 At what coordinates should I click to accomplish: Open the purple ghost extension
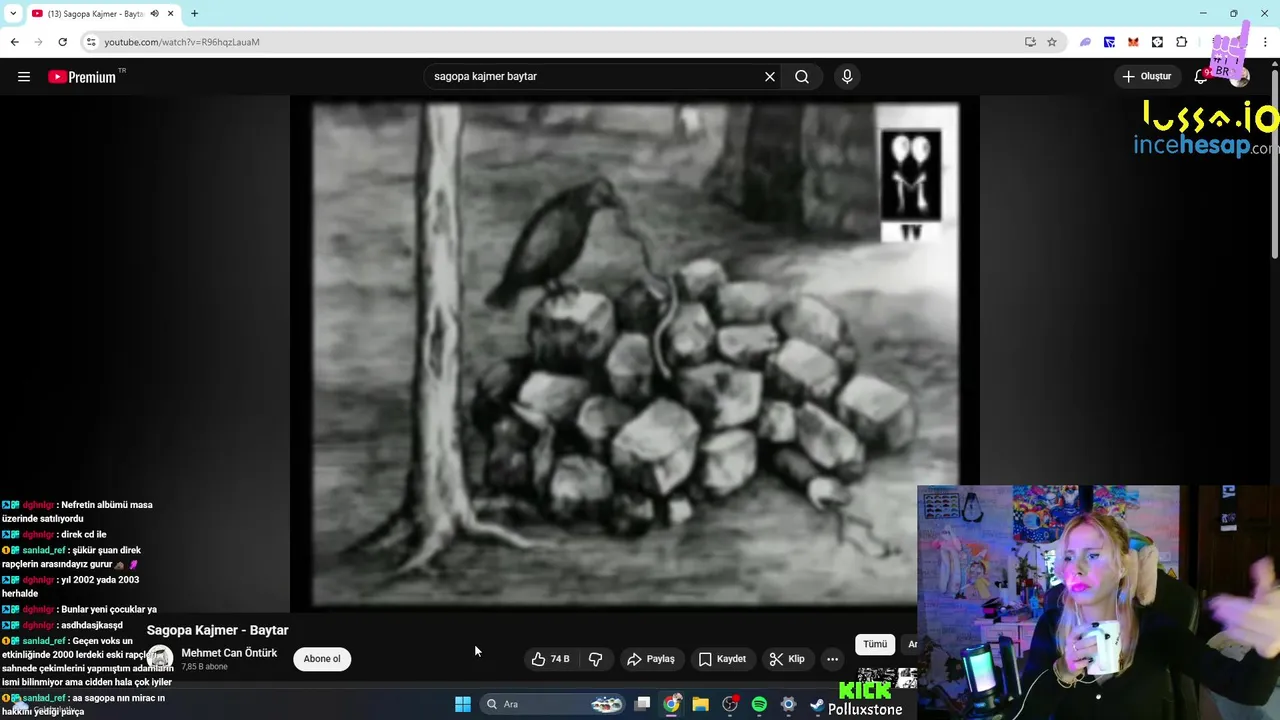pos(1085,42)
